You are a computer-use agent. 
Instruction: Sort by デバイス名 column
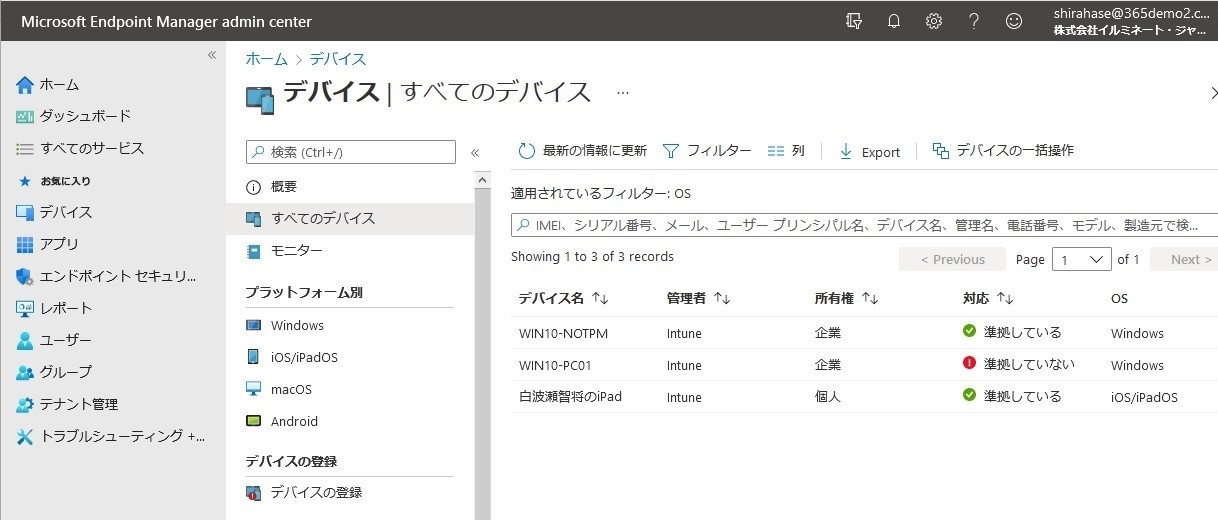564,298
